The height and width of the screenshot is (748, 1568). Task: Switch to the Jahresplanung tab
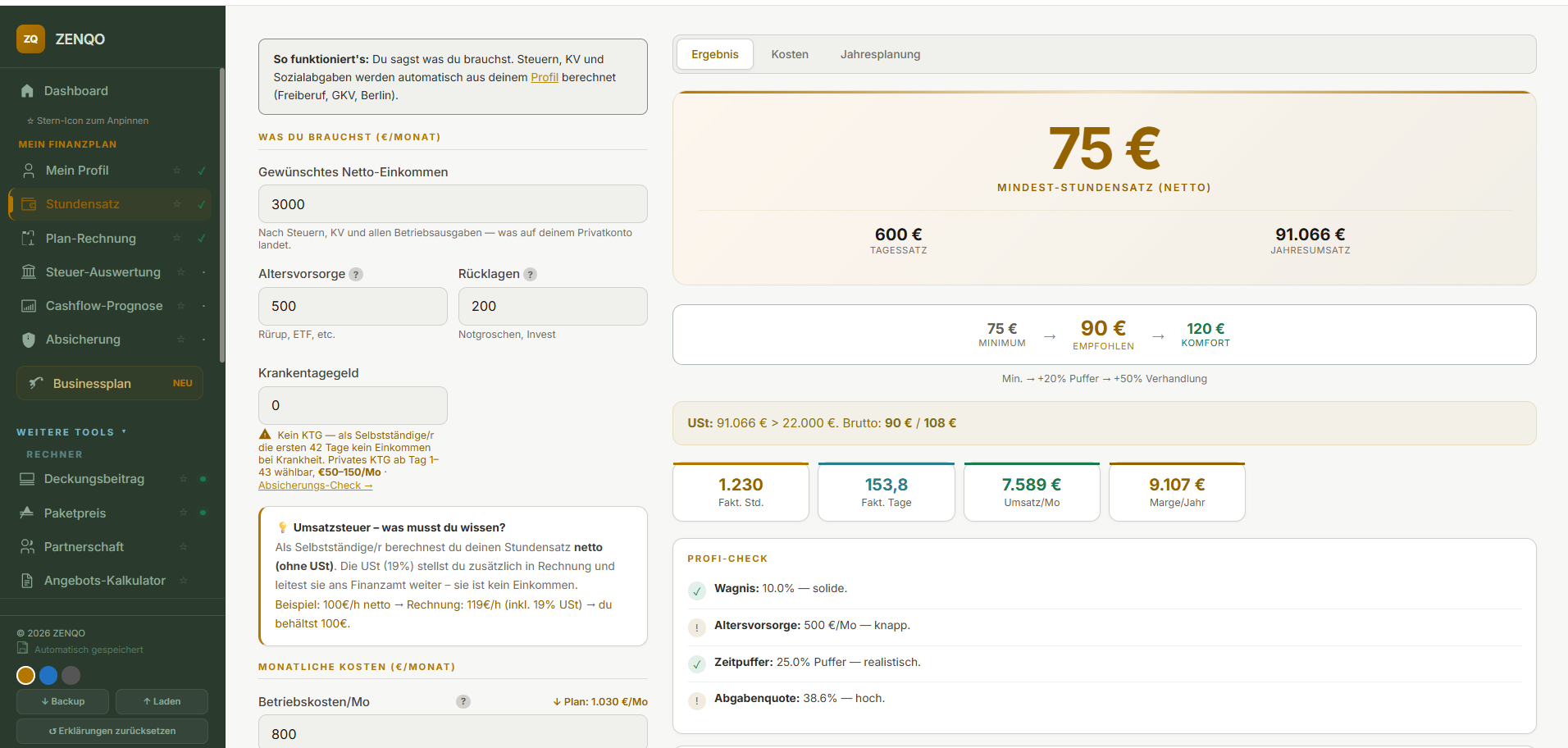tap(880, 54)
